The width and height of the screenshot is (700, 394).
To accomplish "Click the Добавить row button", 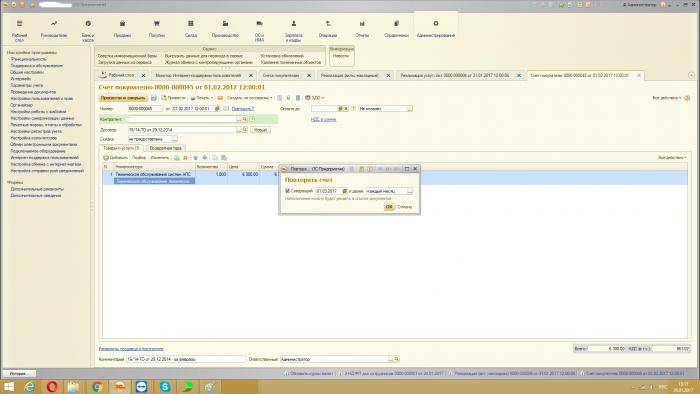I will pyautogui.click(x=116, y=158).
